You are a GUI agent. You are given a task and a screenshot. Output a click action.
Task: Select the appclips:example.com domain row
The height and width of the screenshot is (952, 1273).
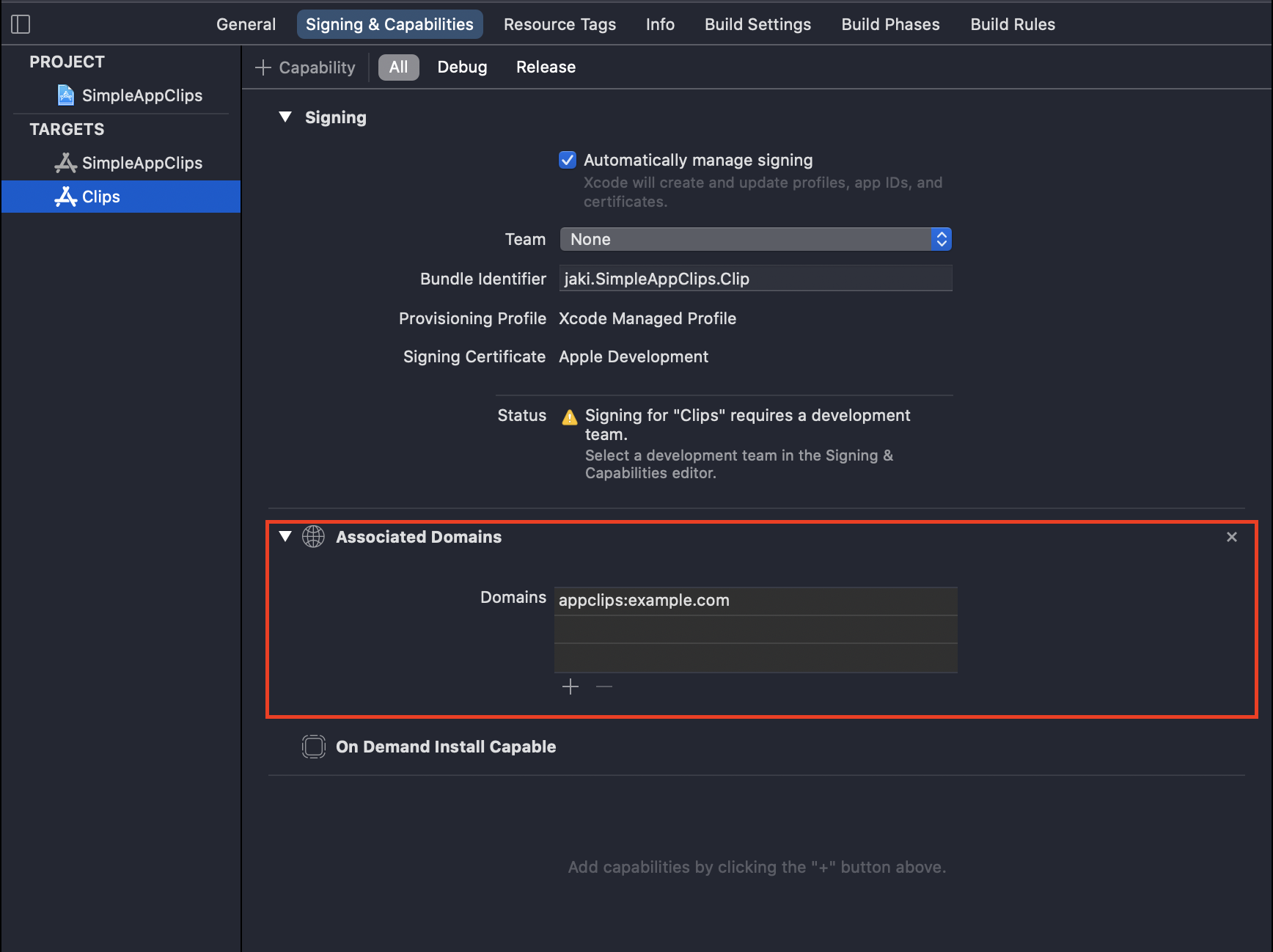(755, 601)
